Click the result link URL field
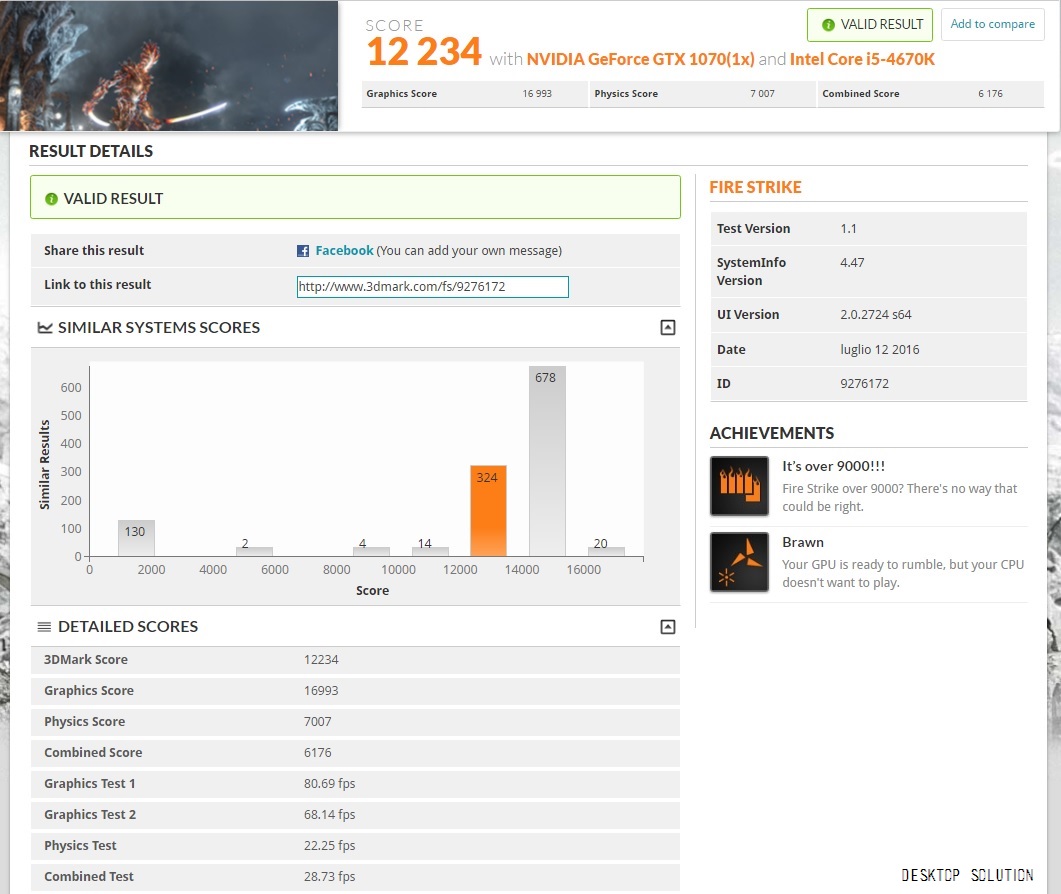Image resolution: width=1061 pixels, height=894 pixels. point(432,286)
